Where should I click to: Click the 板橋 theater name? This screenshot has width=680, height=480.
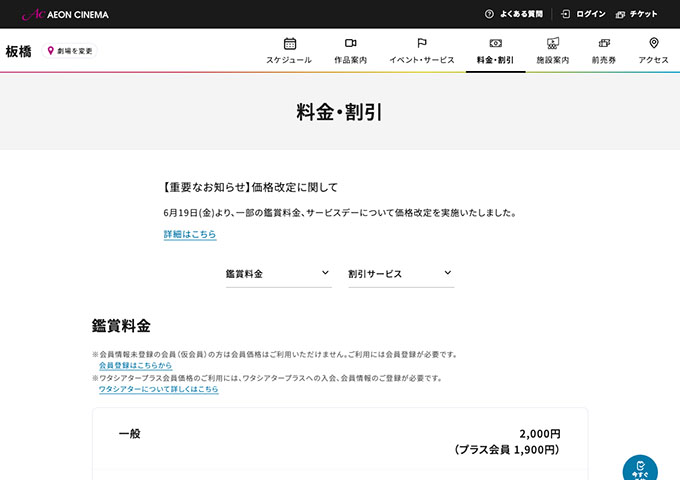click(18, 51)
